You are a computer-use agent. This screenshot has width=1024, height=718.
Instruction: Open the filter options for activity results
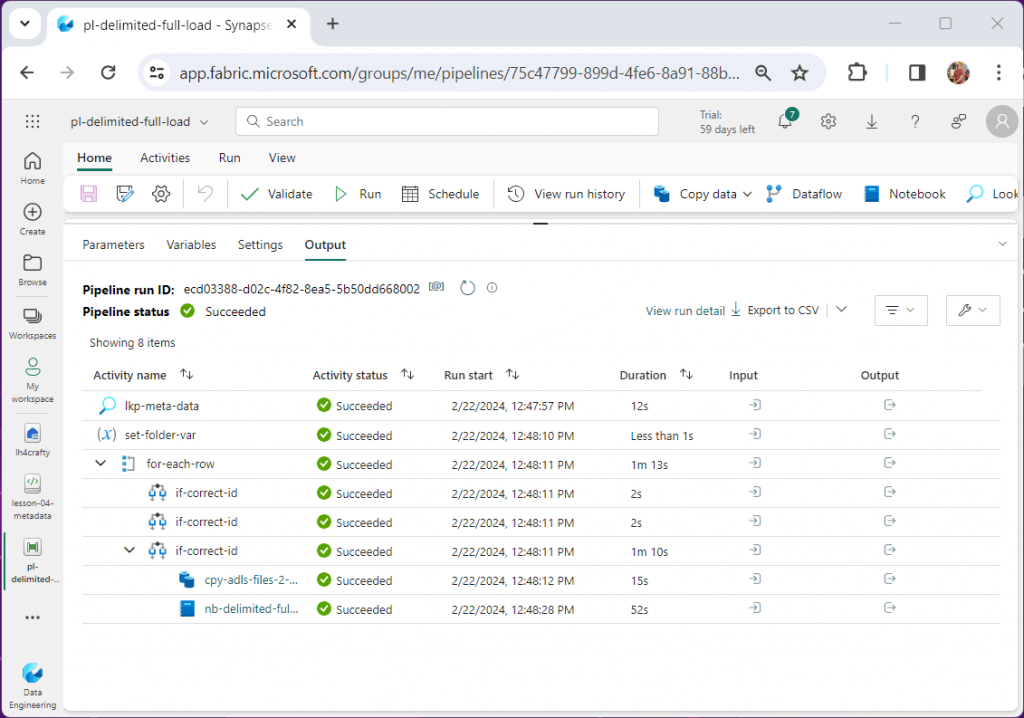(x=900, y=310)
